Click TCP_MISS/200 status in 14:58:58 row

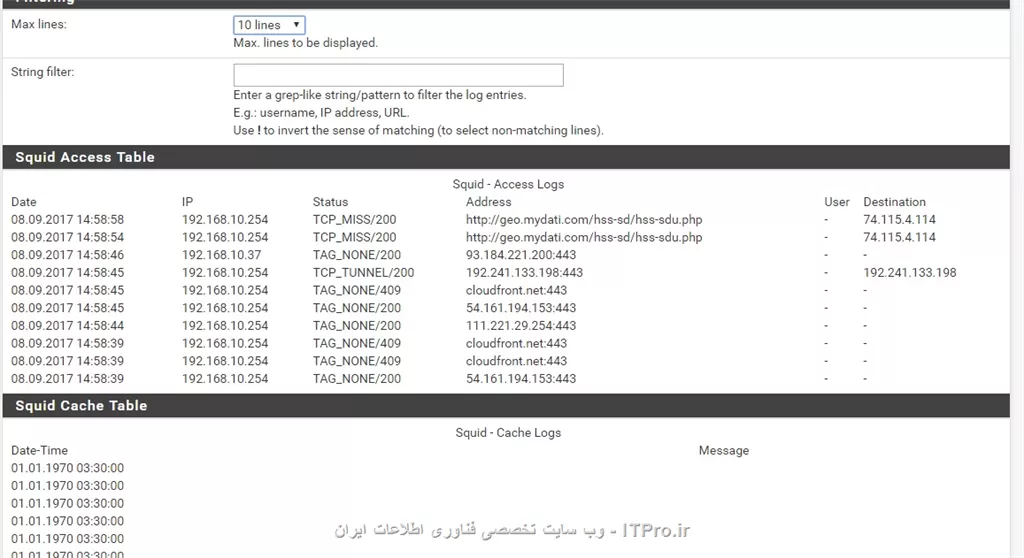coord(354,220)
